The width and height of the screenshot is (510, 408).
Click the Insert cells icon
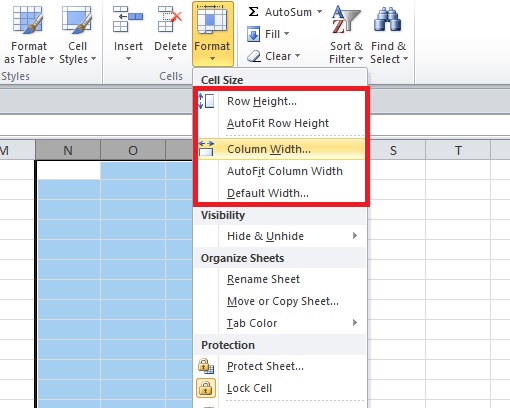(x=128, y=19)
